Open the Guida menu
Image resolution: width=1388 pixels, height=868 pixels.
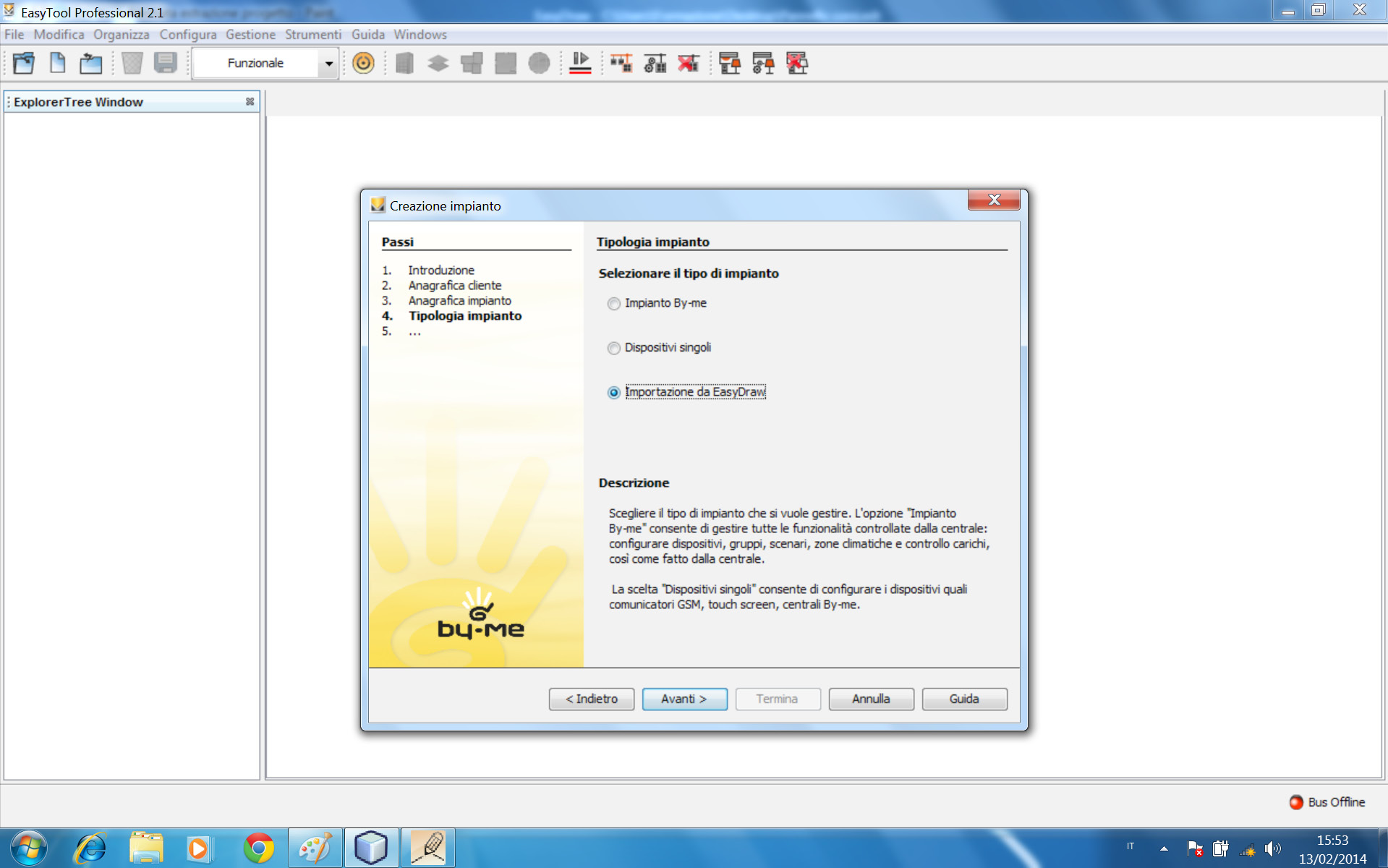click(368, 35)
